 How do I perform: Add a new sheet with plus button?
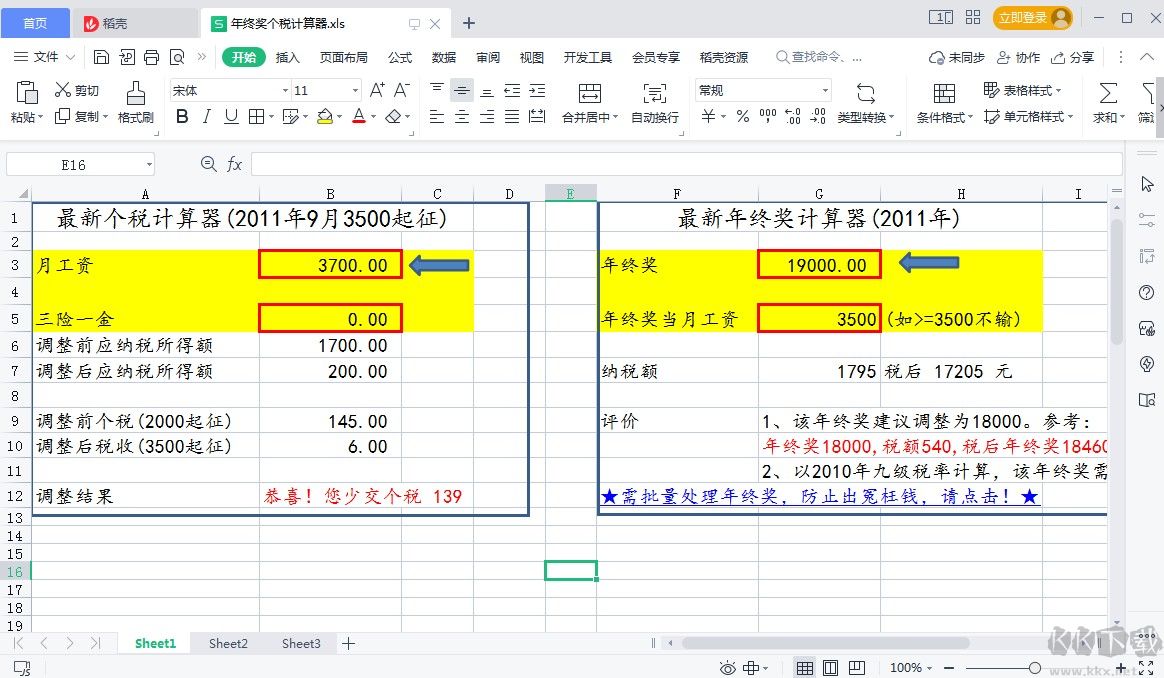click(x=348, y=643)
